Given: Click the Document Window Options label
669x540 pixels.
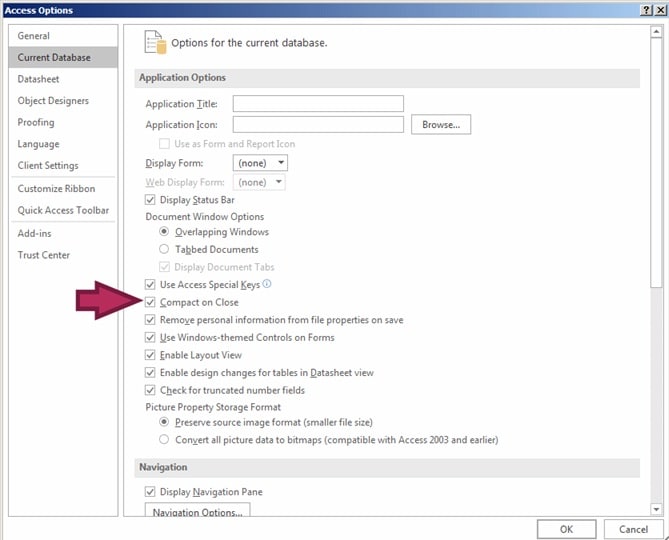Looking at the screenshot, I should tap(205, 217).
